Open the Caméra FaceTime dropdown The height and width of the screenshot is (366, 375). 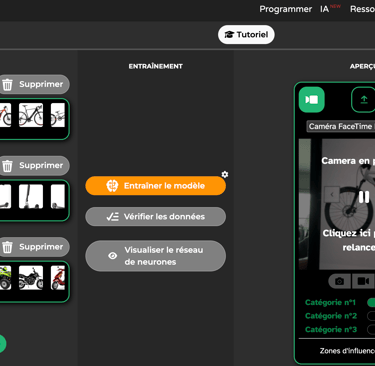(x=341, y=126)
